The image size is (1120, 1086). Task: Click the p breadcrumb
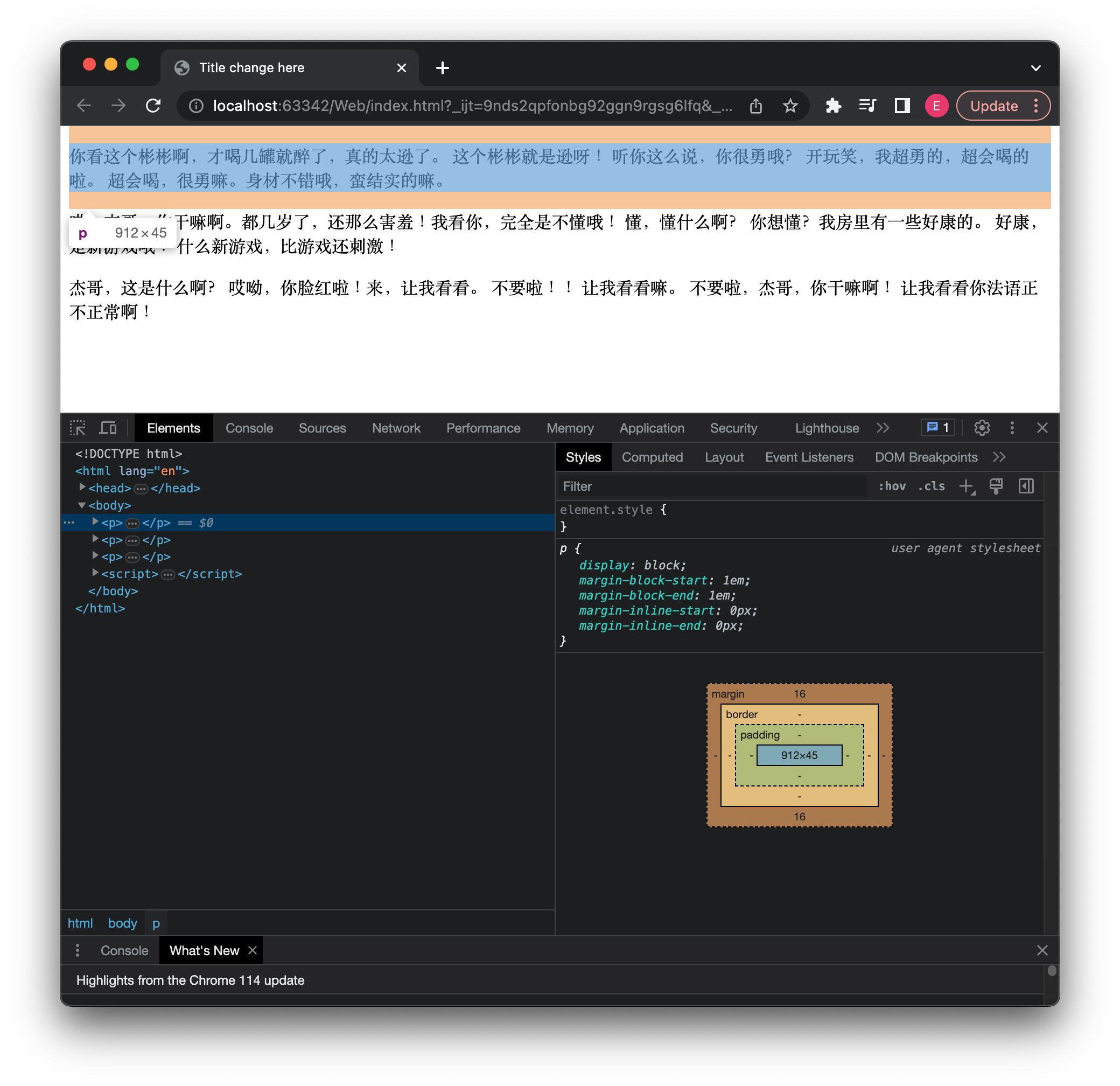click(x=156, y=923)
